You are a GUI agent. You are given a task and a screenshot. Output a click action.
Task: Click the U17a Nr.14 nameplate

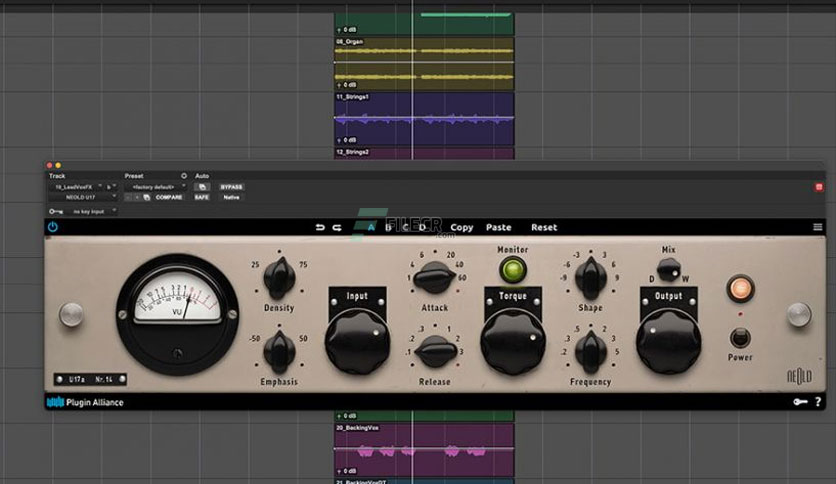coord(90,380)
